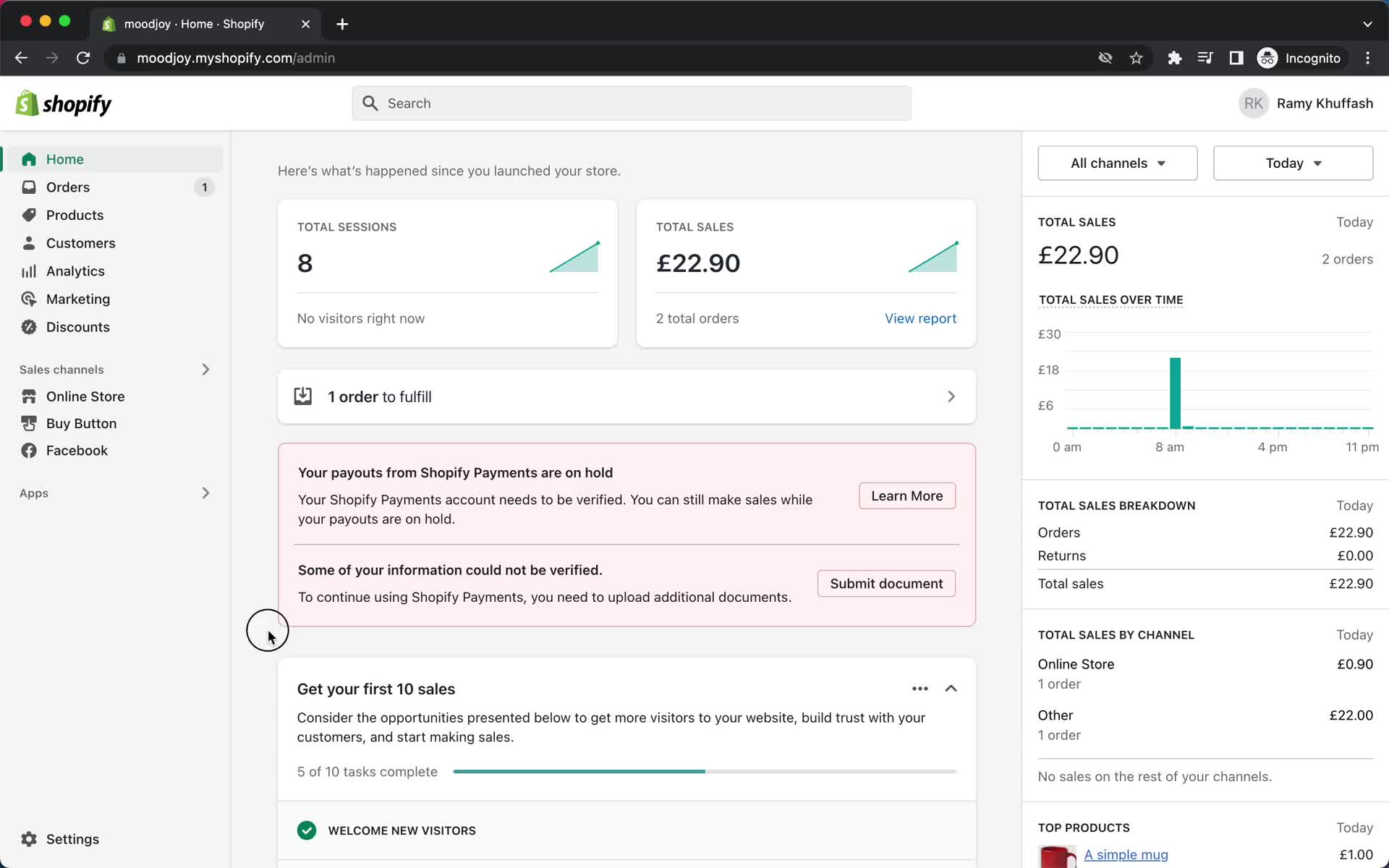Toggle the Welcome New Visitors checkmark

[307, 829]
